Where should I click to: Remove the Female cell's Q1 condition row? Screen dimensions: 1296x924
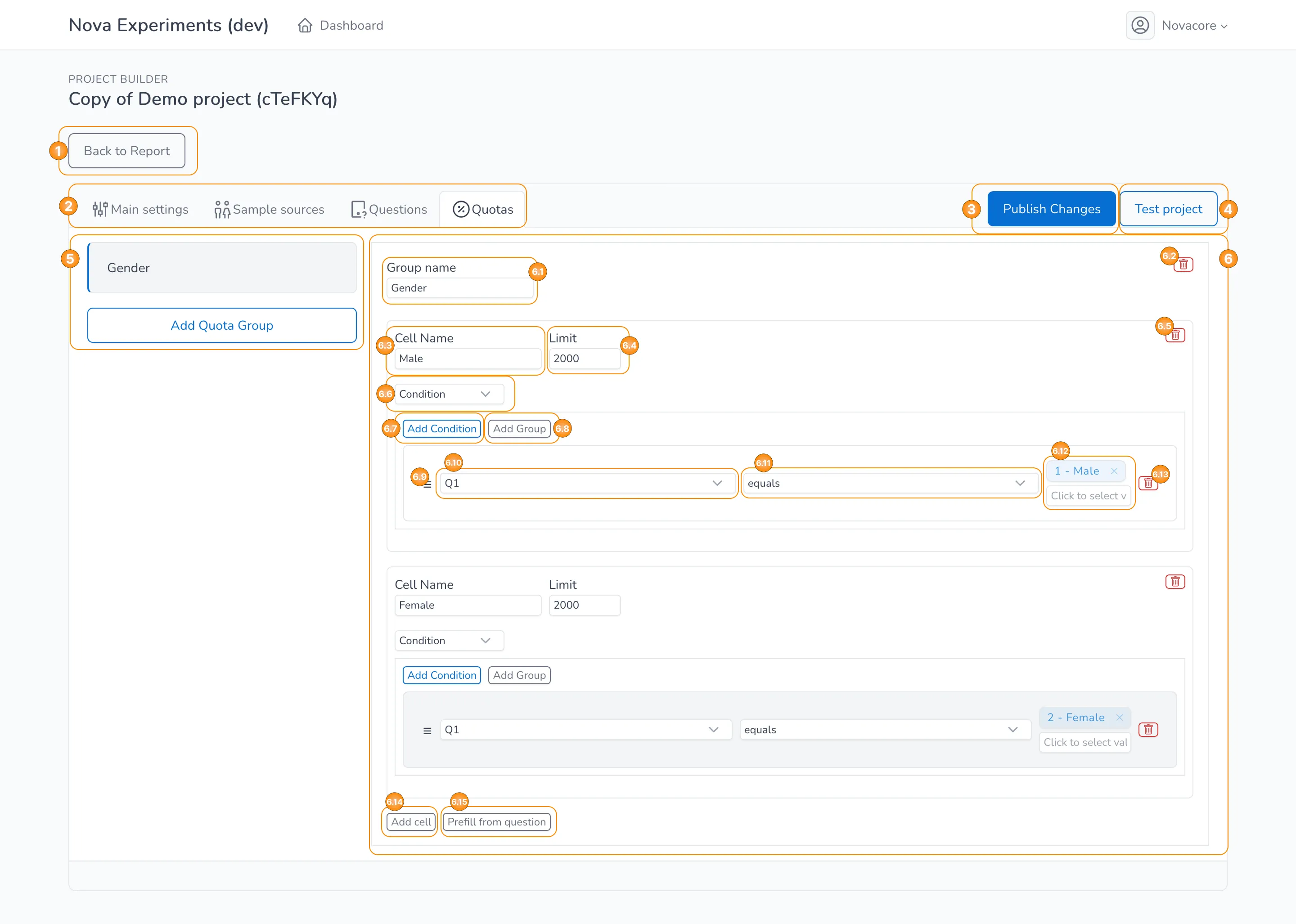[1148, 729]
